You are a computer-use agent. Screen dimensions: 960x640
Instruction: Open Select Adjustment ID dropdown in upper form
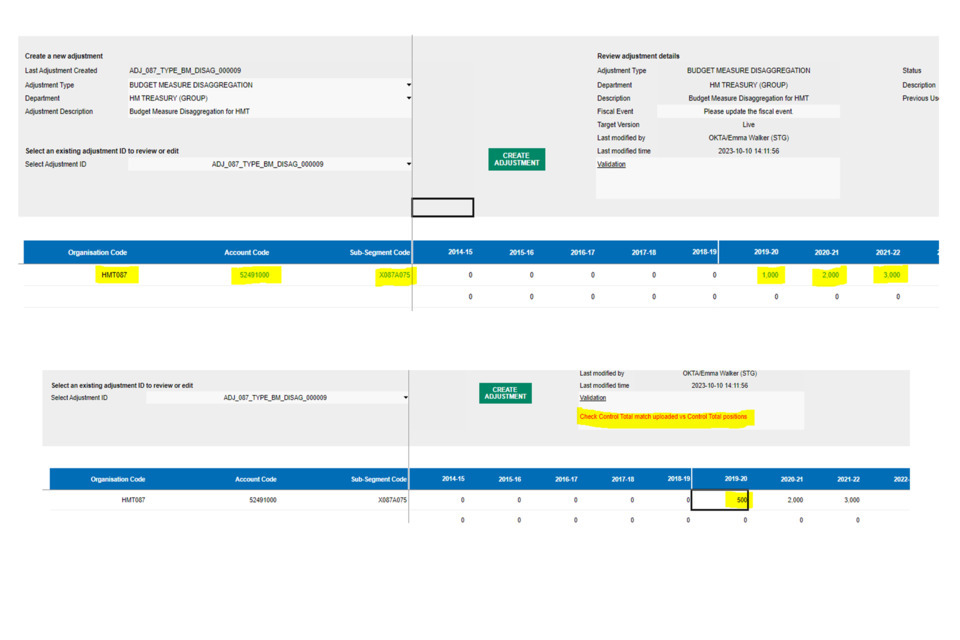tap(408, 164)
